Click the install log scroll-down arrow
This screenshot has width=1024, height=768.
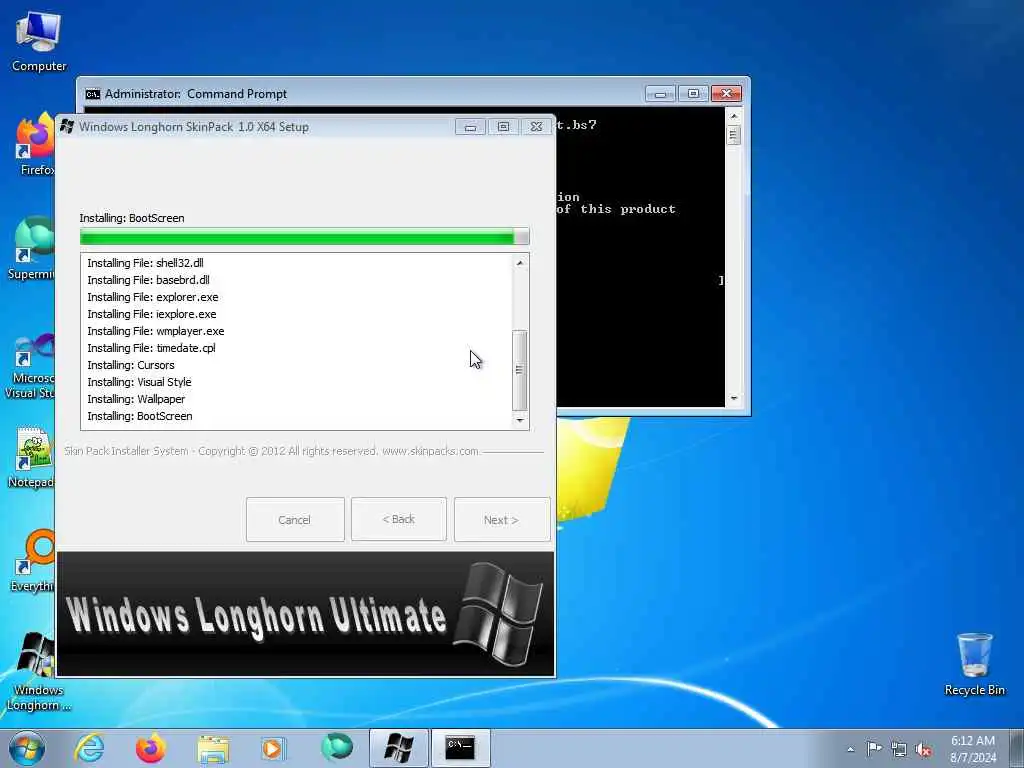(520, 421)
